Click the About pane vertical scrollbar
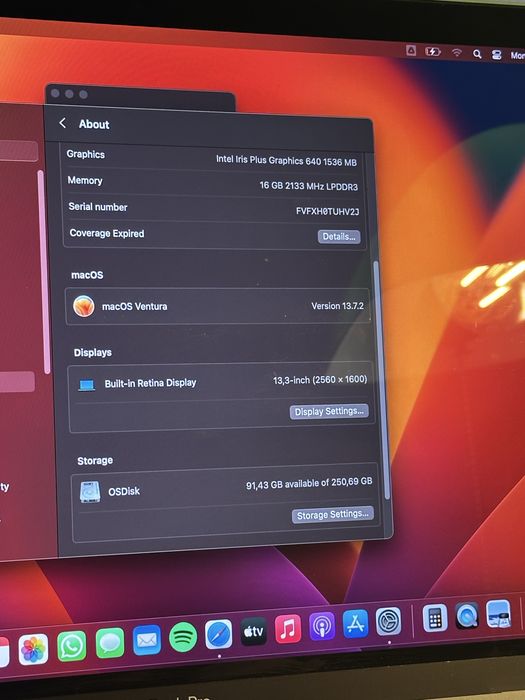 (381, 380)
